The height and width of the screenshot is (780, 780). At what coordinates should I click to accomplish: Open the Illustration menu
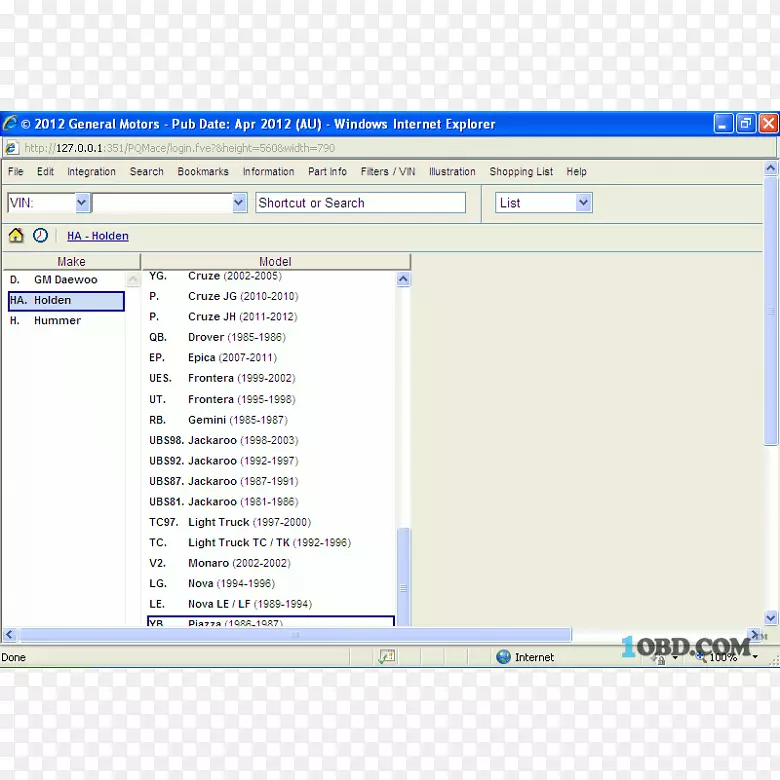[x=452, y=172]
